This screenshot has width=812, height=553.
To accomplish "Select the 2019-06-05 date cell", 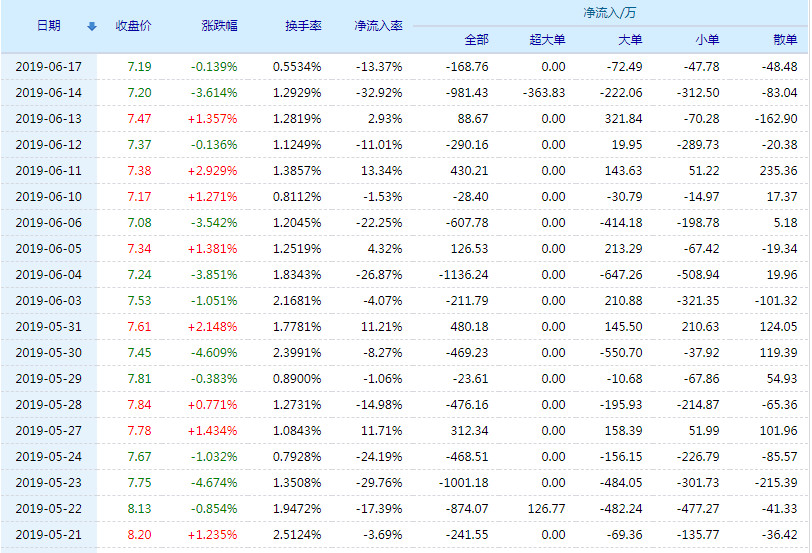I will tap(49, 249).
